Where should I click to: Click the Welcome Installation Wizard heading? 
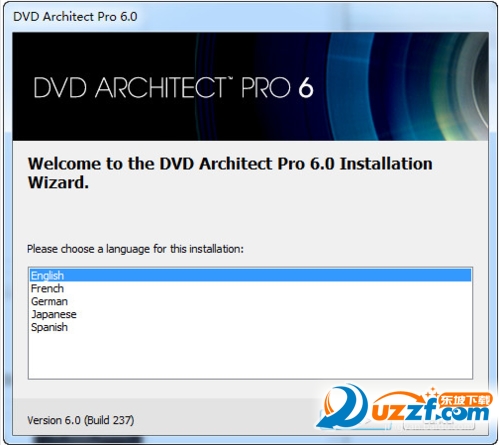[230, 173]
